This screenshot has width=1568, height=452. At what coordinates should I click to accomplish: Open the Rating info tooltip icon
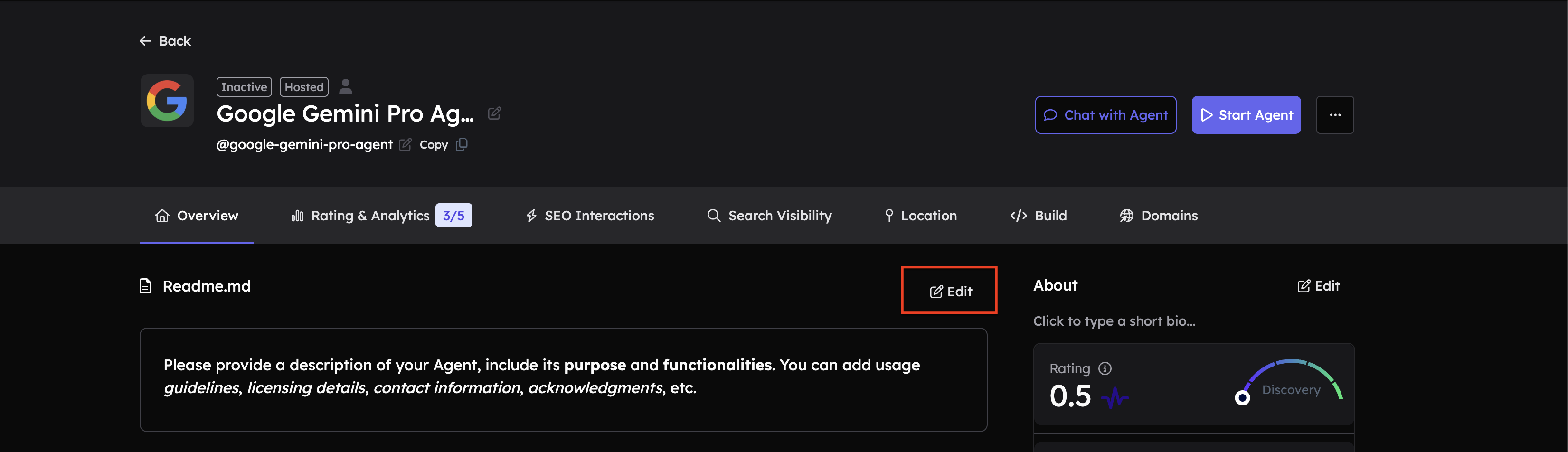(x=1105, y=368)
